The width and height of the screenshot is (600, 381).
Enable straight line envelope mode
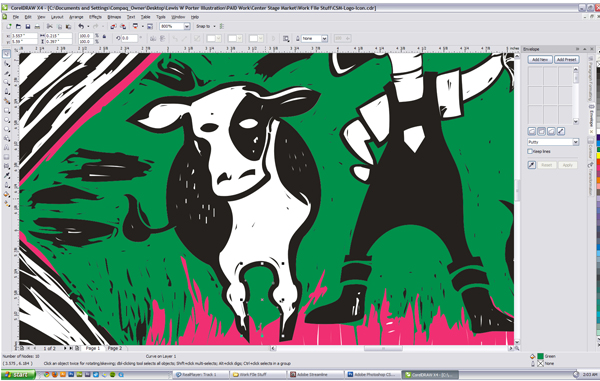(532, 131)
